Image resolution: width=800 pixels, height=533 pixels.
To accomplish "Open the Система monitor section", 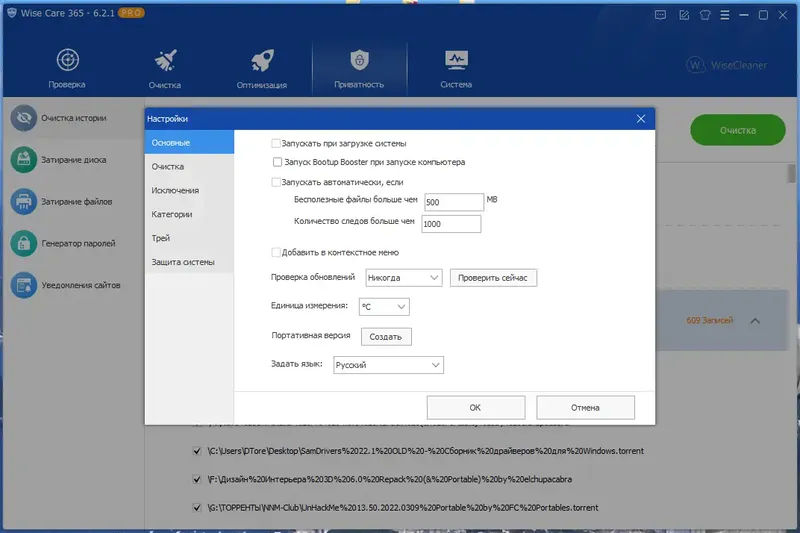I will tap(456, 68).
